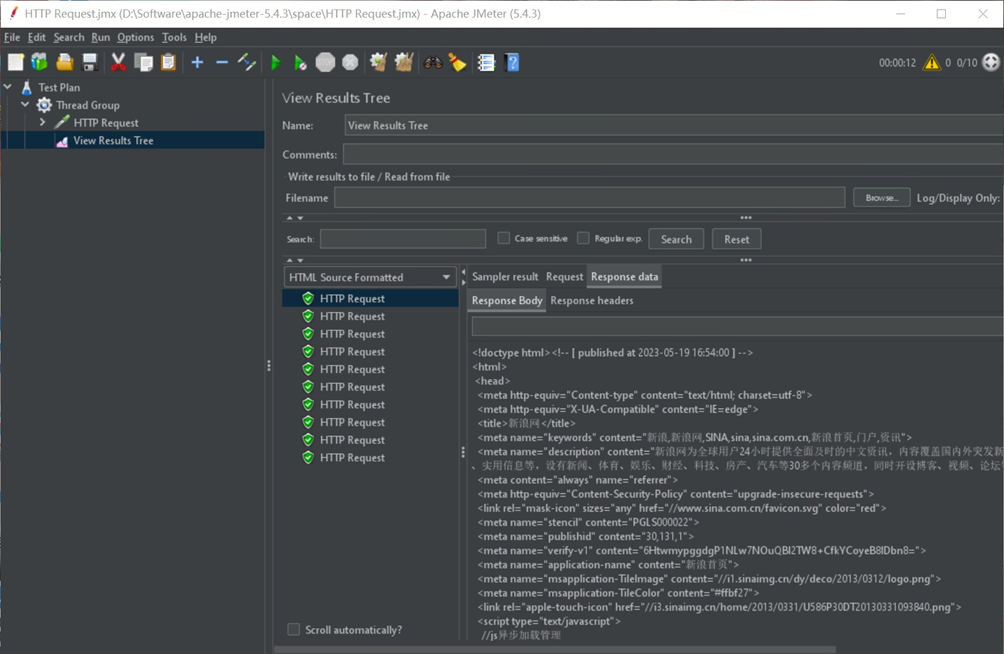This screenshot has height=654, width=1004.
Task: Switch to the Response headers tab
Action: tap(592, 300)
